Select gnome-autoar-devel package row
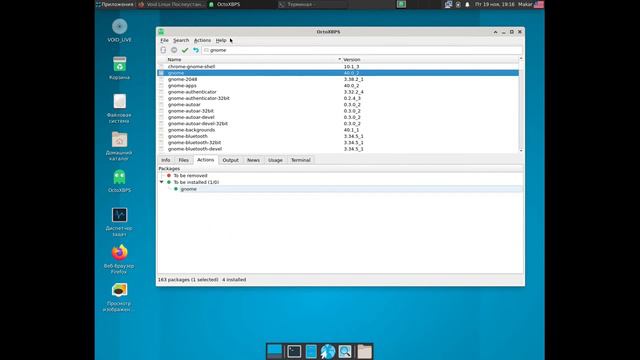Screen dimensions: 640x360 click(338, 117)
